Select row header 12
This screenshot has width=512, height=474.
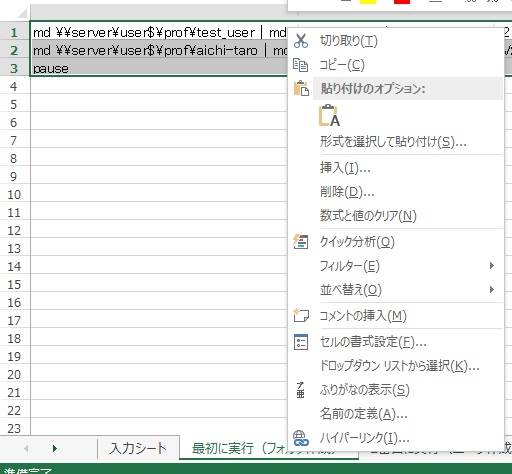[14, 230]
